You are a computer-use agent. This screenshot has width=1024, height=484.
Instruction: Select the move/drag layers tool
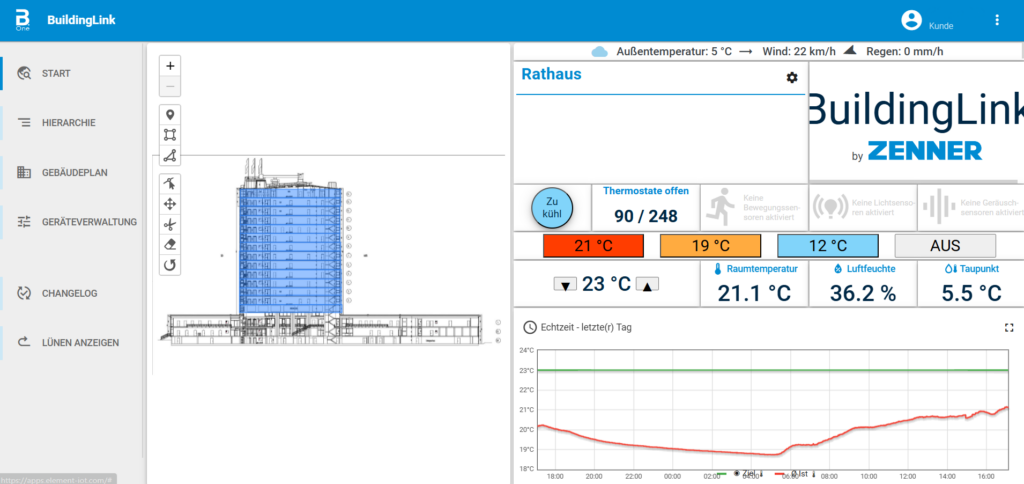(x=170, y=204)
